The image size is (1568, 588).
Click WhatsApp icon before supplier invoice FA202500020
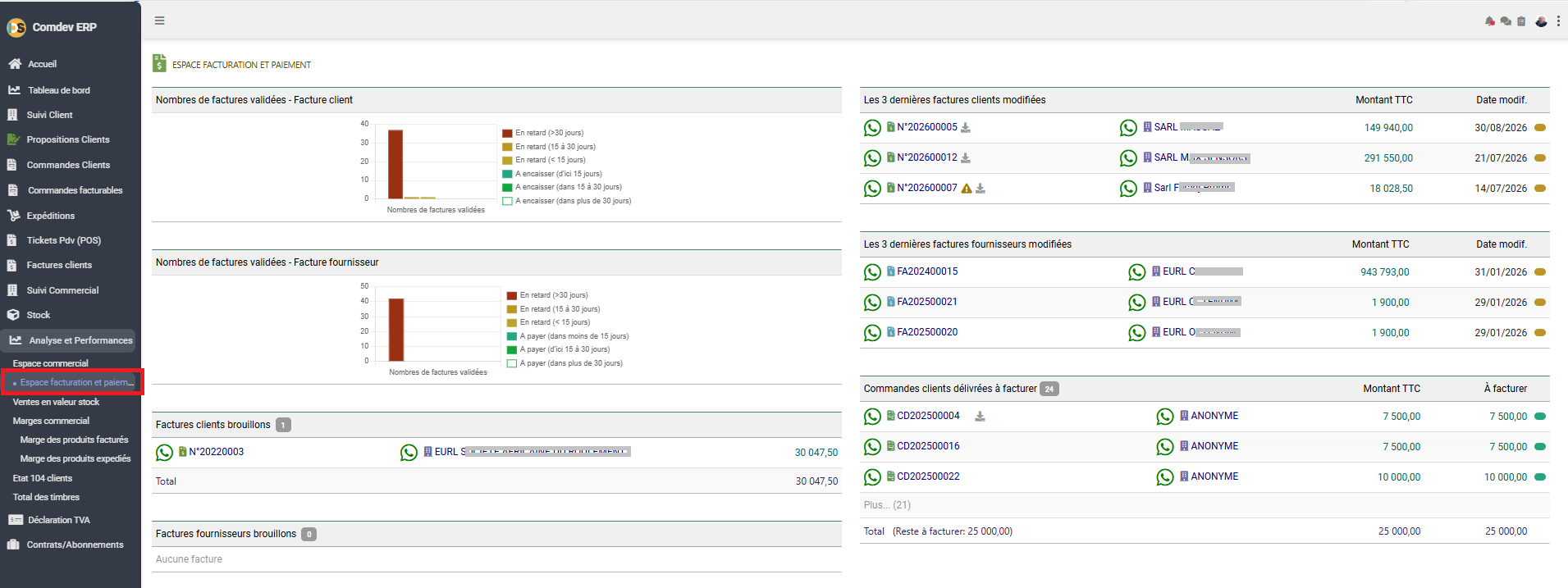872,333
